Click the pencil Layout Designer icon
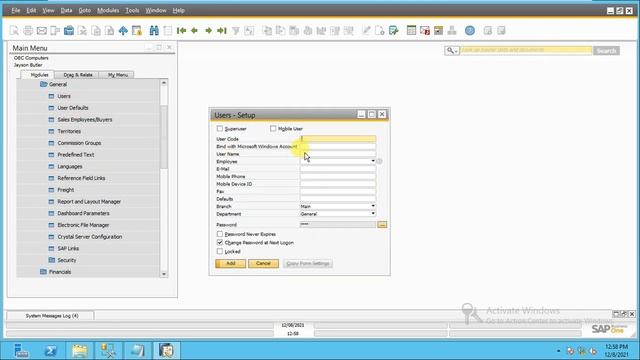The width and height of the screenshot is (640, 360). point(366,31)
